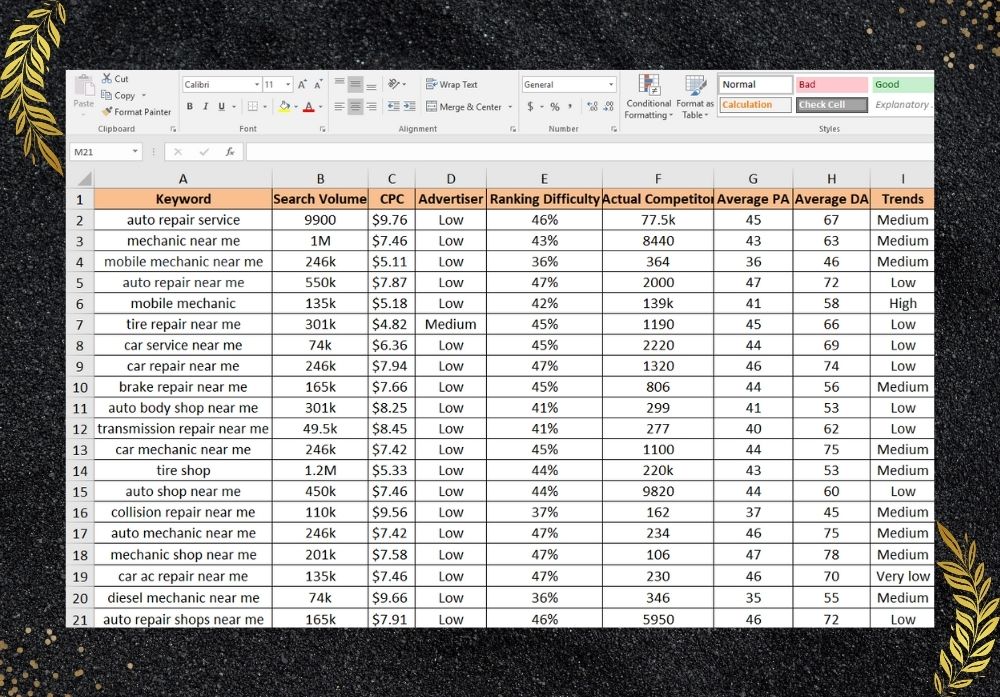The height and width of the screenshot is (697, 1000).
Task: Click inside the formula bar field
Action: [x=580, y=152]
